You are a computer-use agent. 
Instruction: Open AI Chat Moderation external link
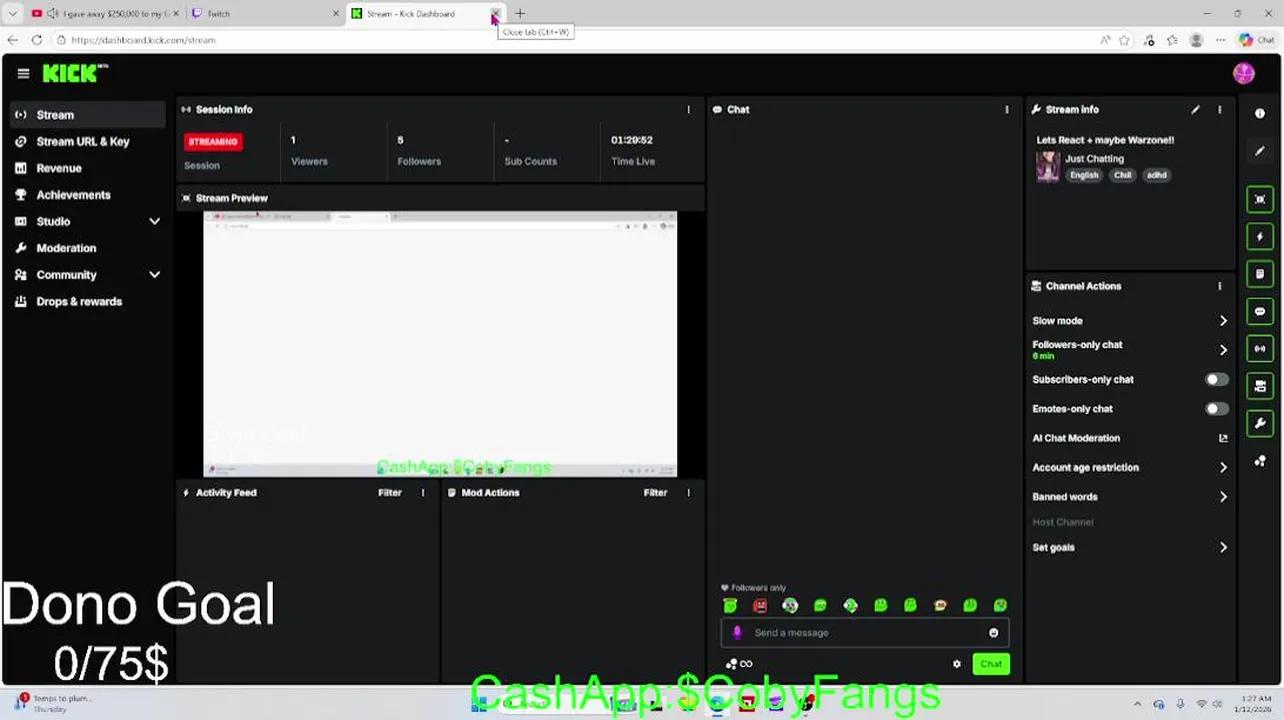(x=1223, y=438)
